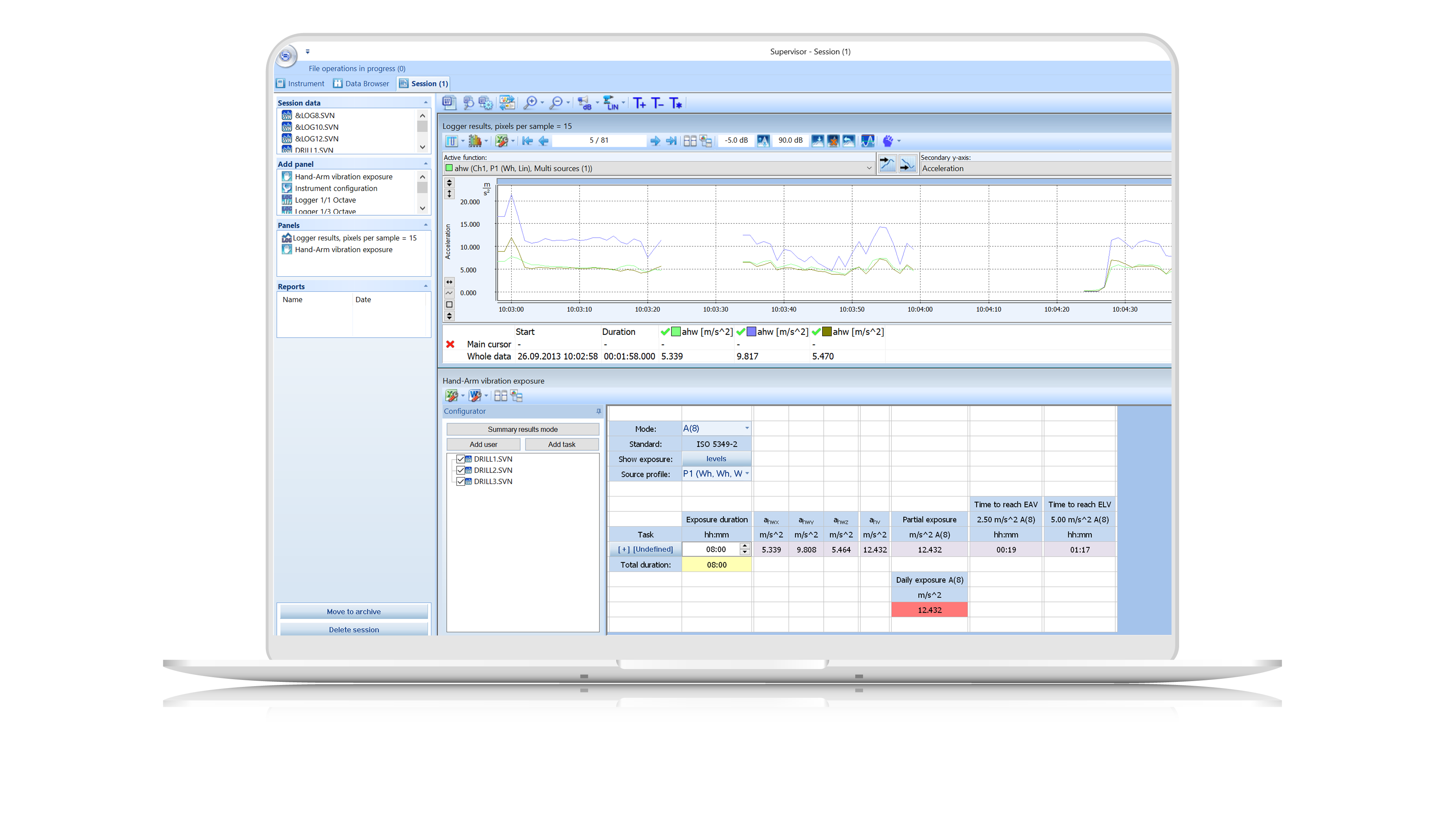The image size is (1445, 840).
Task: Open the Mode A(8) dropdown
Action: coord(746,429)
